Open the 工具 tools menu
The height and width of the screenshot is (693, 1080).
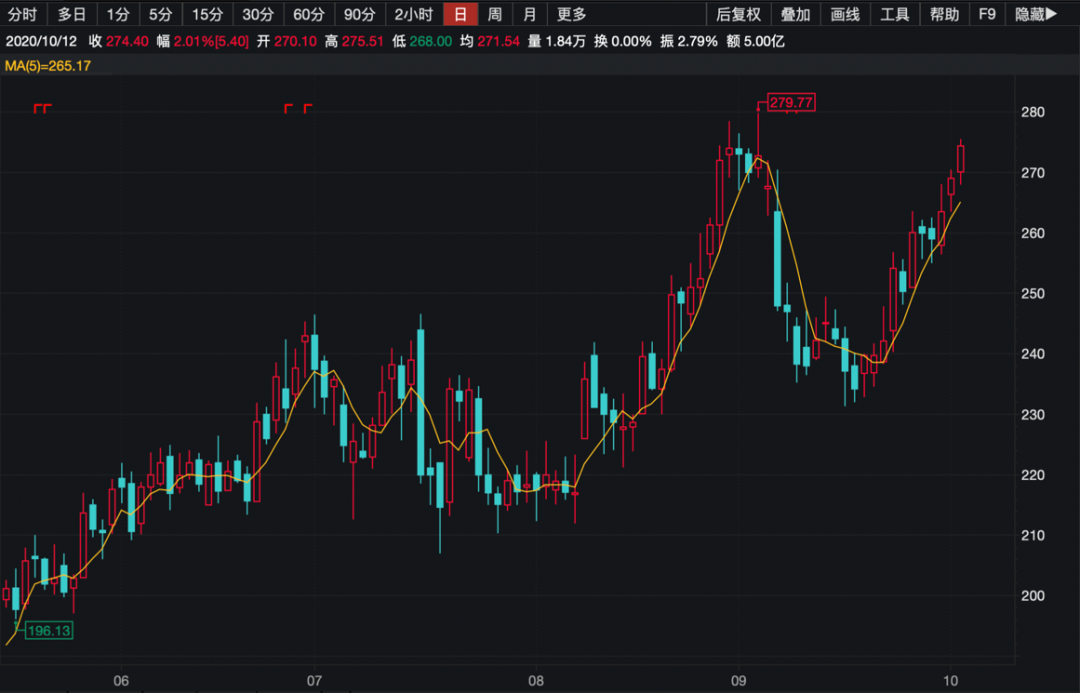click(x=895, y=14)
